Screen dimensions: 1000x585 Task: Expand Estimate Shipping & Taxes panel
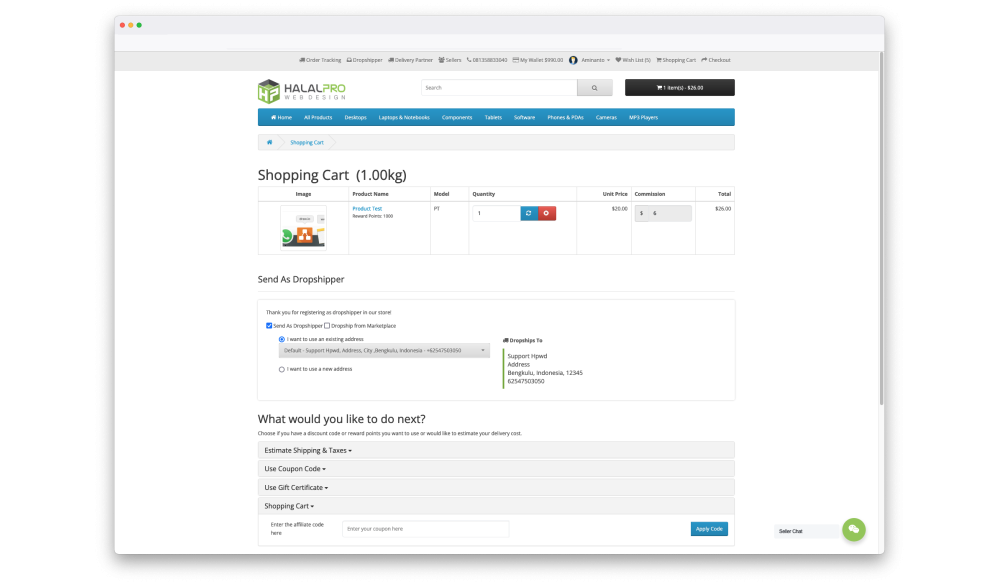tap(308, 450)
